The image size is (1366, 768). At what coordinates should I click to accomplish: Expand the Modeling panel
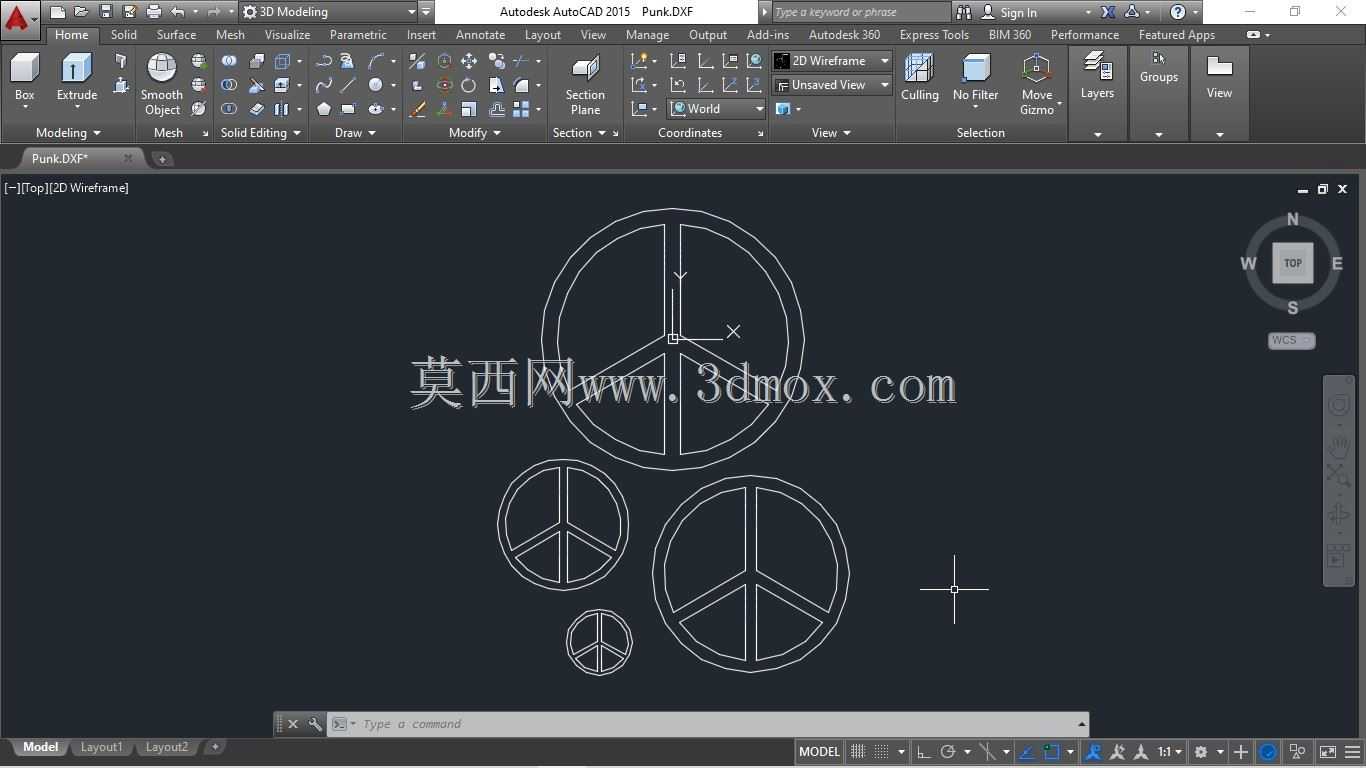[x=68, y=133]
